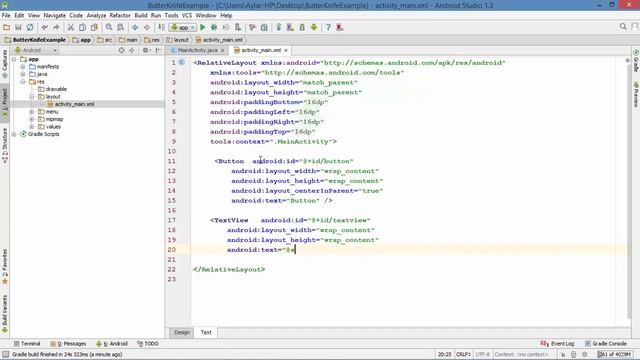Open the app run configuration dropdown
This screenshot has width=640, height=360.
coord(183,27)
